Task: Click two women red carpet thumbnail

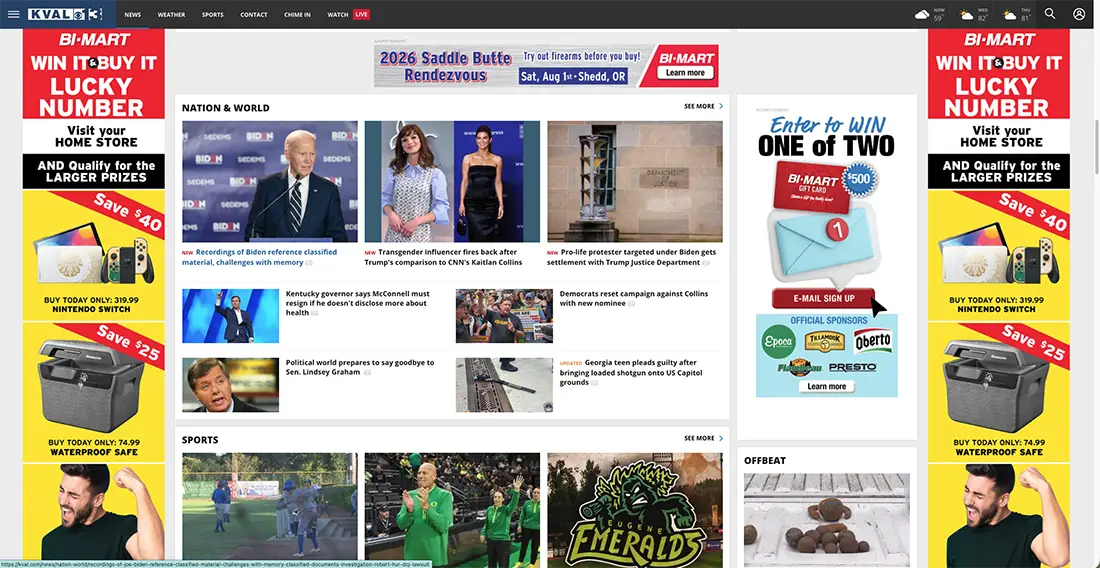Action: 452,182
